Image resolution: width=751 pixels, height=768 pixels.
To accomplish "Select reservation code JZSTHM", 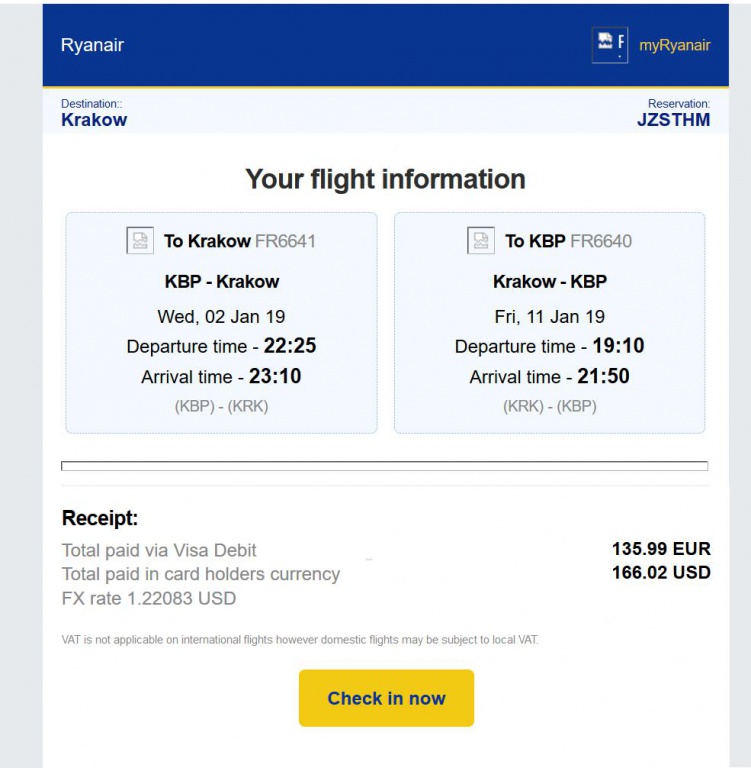I will [674, 120].
